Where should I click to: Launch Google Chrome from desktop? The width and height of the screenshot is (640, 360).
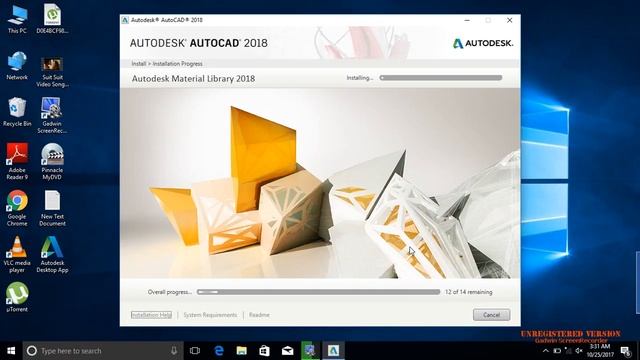[x=17, y=208]
